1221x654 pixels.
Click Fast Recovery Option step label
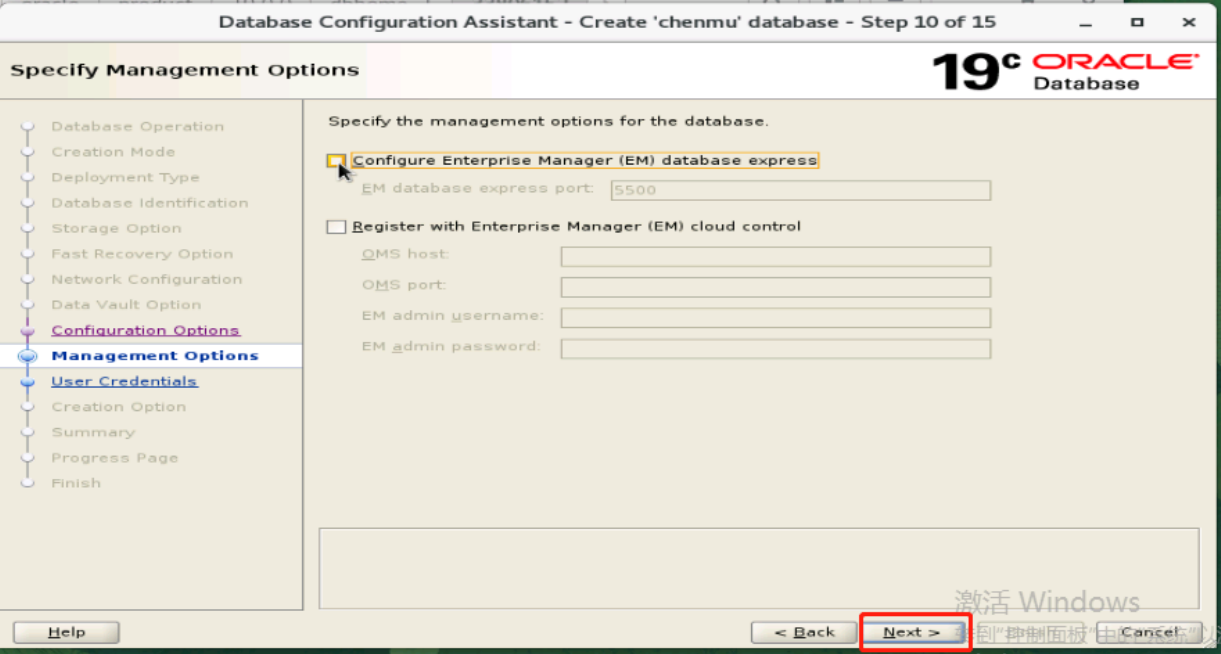tap(142, 254)
